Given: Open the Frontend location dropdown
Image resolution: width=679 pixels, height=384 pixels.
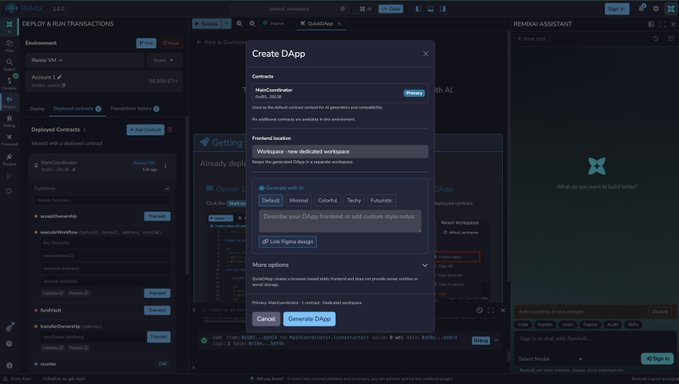Looking at the screenshot, I should (x=340, y=152).
